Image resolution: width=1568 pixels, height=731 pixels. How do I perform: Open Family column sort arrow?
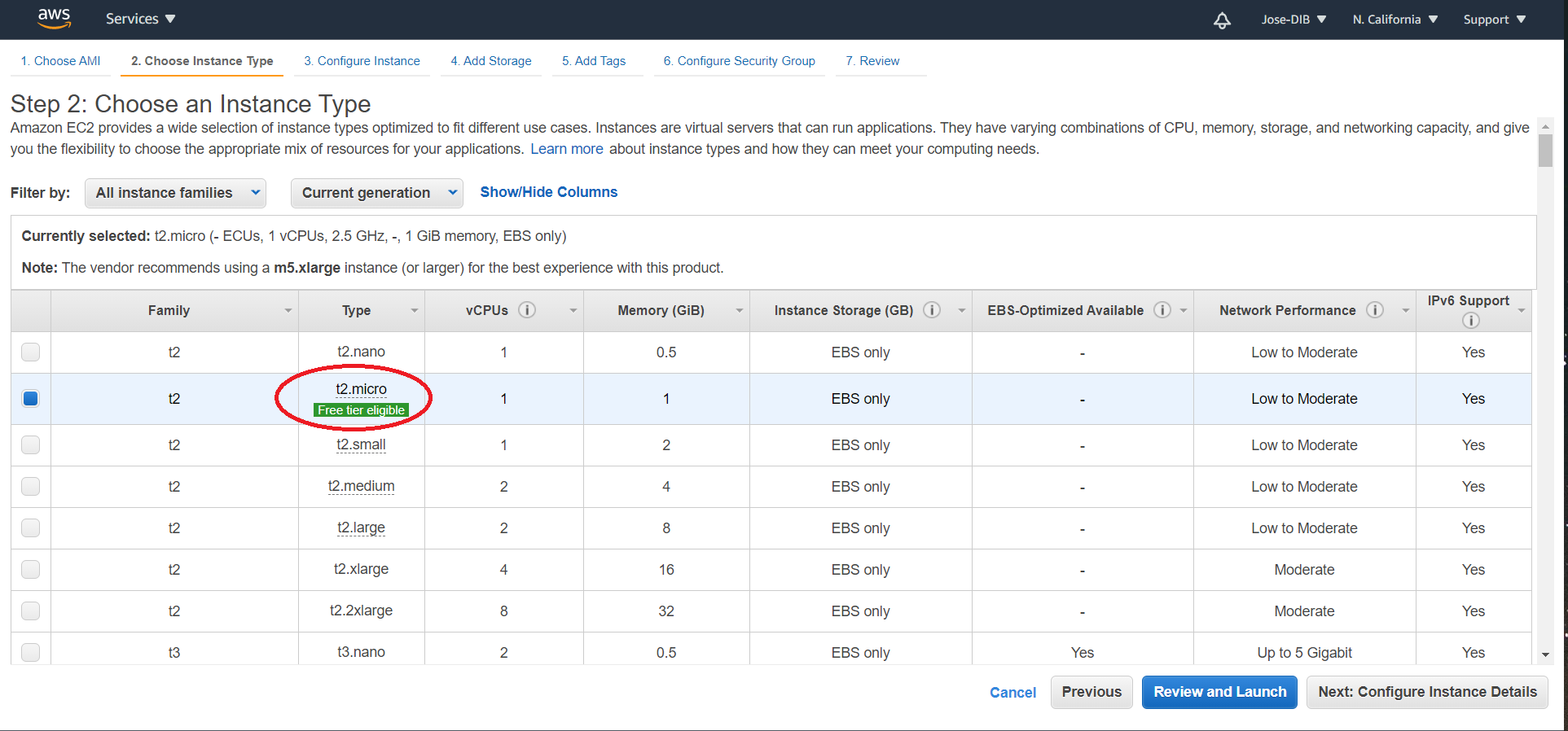pyautogui.click(x=288, y=311)
